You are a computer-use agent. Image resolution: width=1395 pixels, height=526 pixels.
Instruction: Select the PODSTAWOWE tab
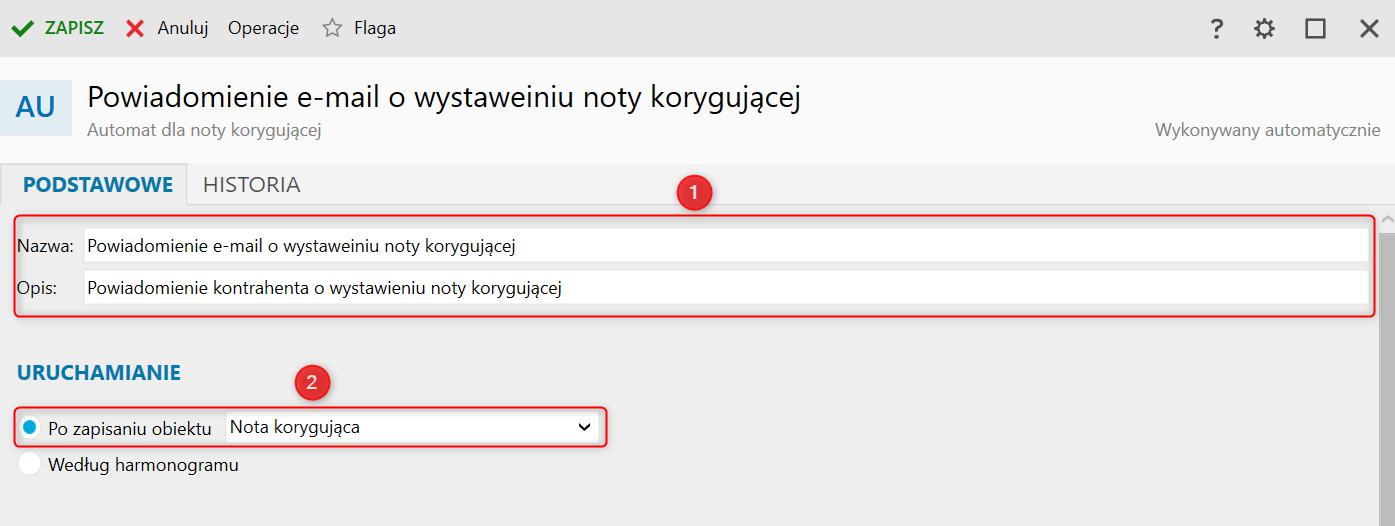coord(98,185)
